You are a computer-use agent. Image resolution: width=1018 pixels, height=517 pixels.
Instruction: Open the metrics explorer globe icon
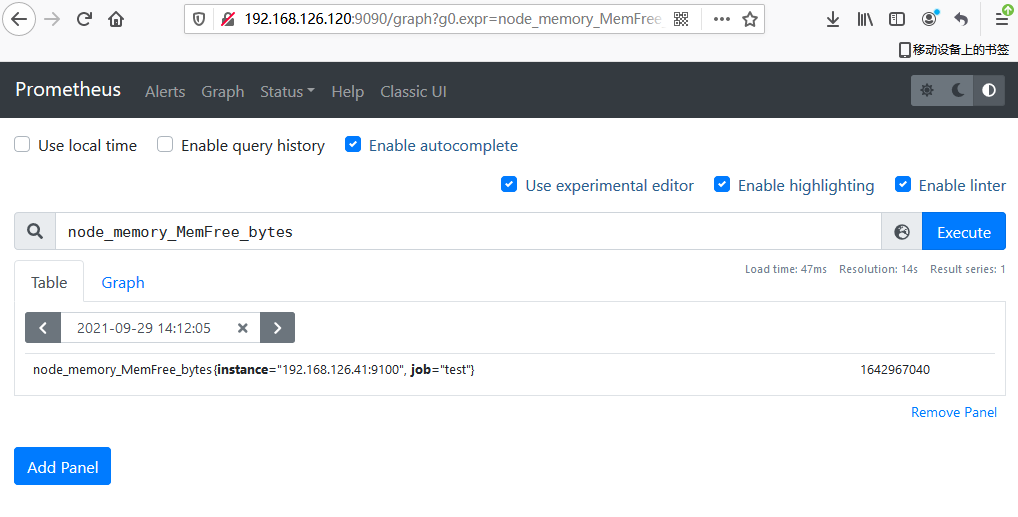902,232
